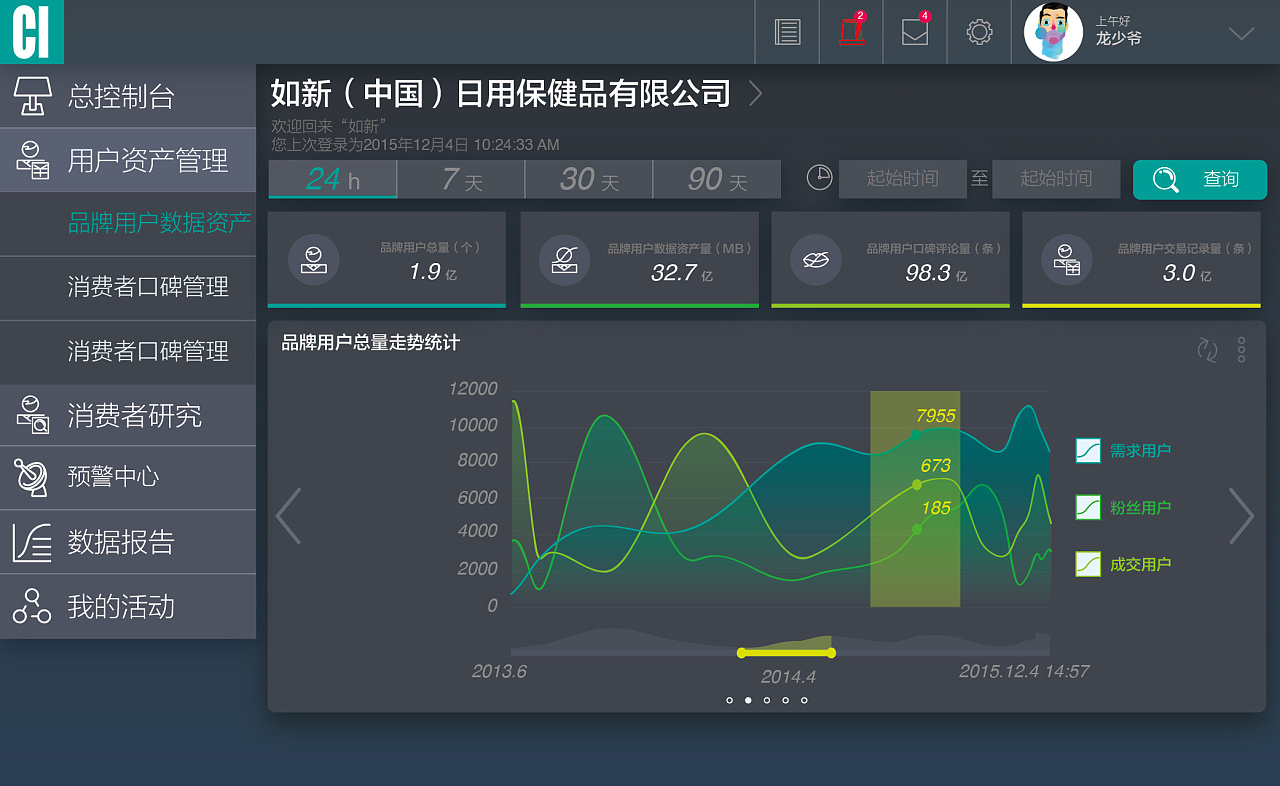Click the 用户资产管理 sidebar icon
The image size is (1280, 786).
point(33,160)
